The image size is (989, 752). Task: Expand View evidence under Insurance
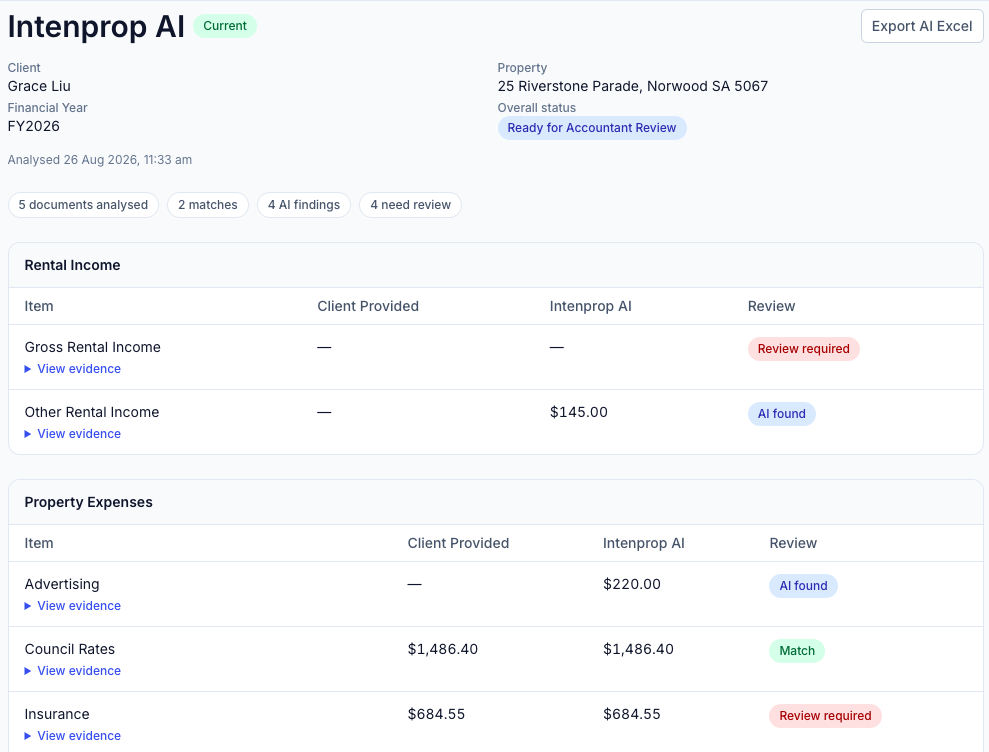click(x=73, y=736)
